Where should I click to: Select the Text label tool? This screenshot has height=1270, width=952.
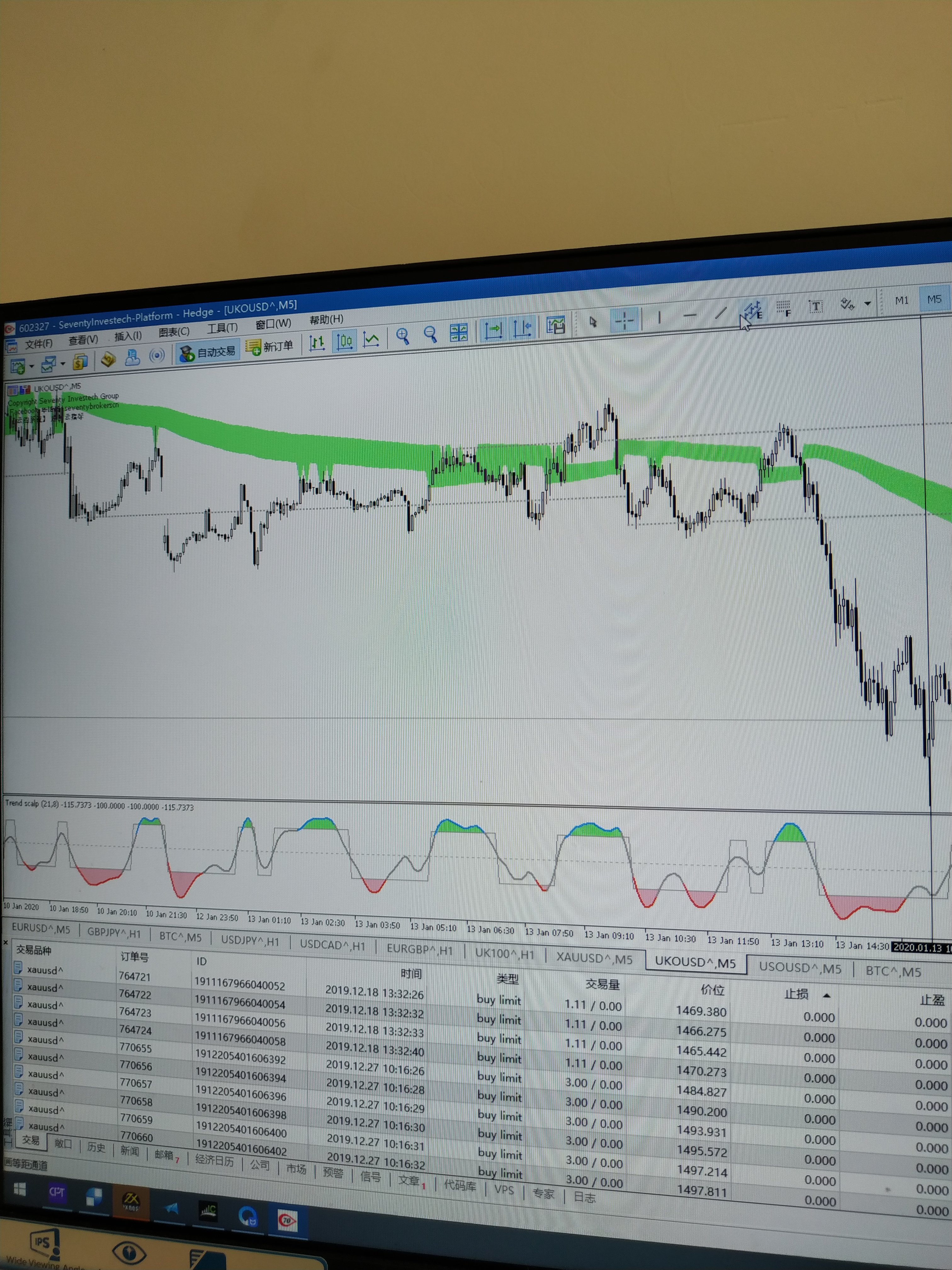pyautogui.click(x=815, y=306)
